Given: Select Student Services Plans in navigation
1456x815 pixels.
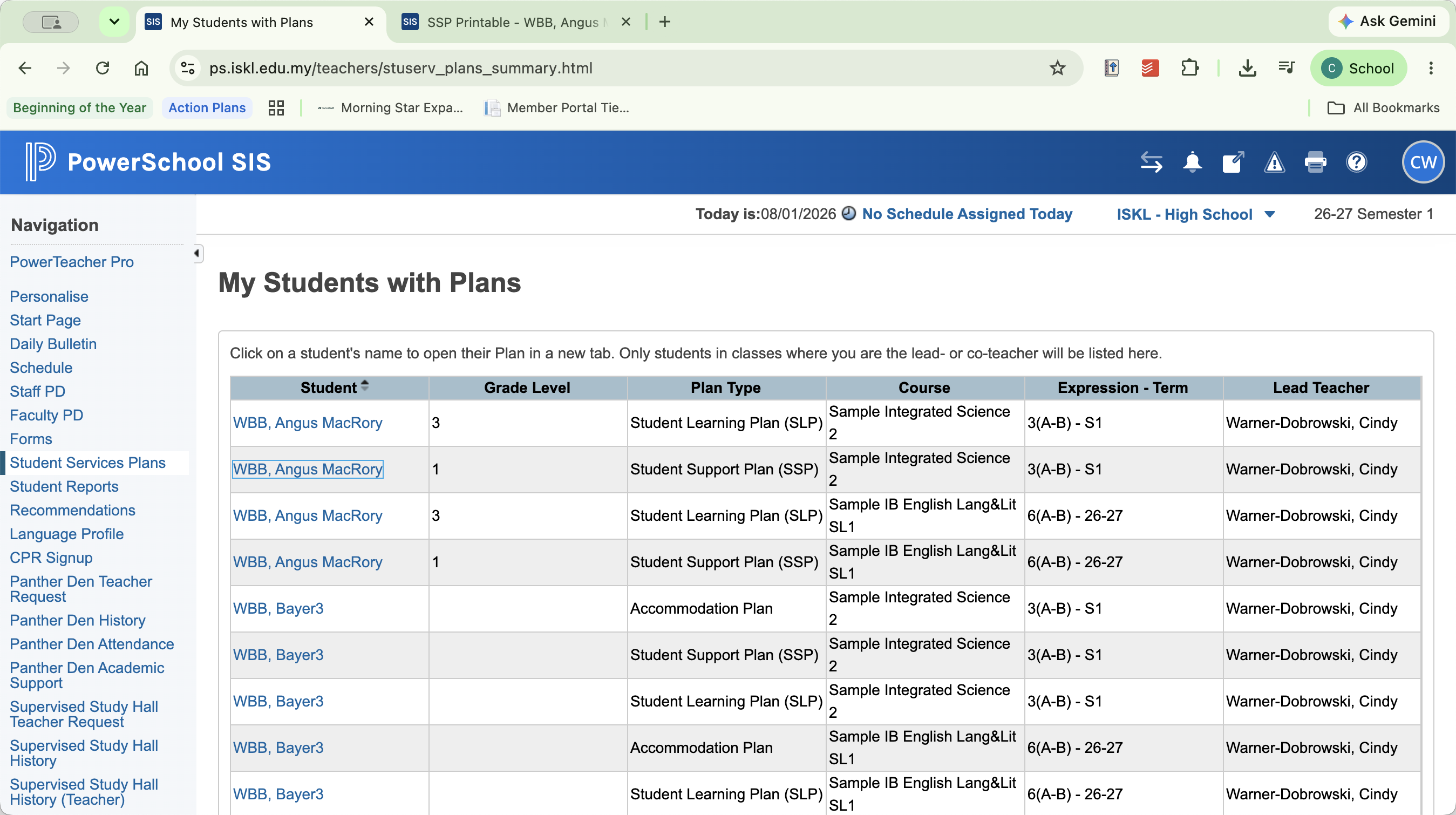Looking at the screenshot, I should pyautogui.click(x=87, y=463).
